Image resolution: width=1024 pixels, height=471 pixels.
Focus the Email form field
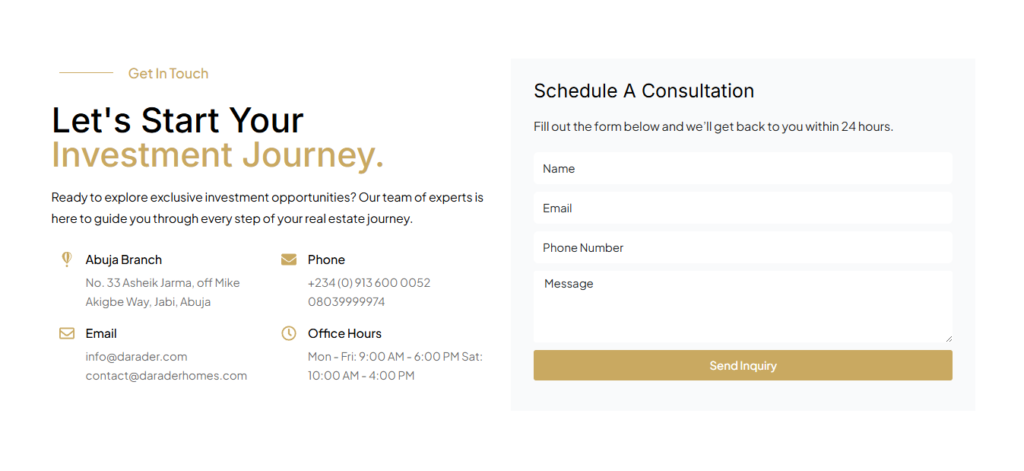point(742,209)
